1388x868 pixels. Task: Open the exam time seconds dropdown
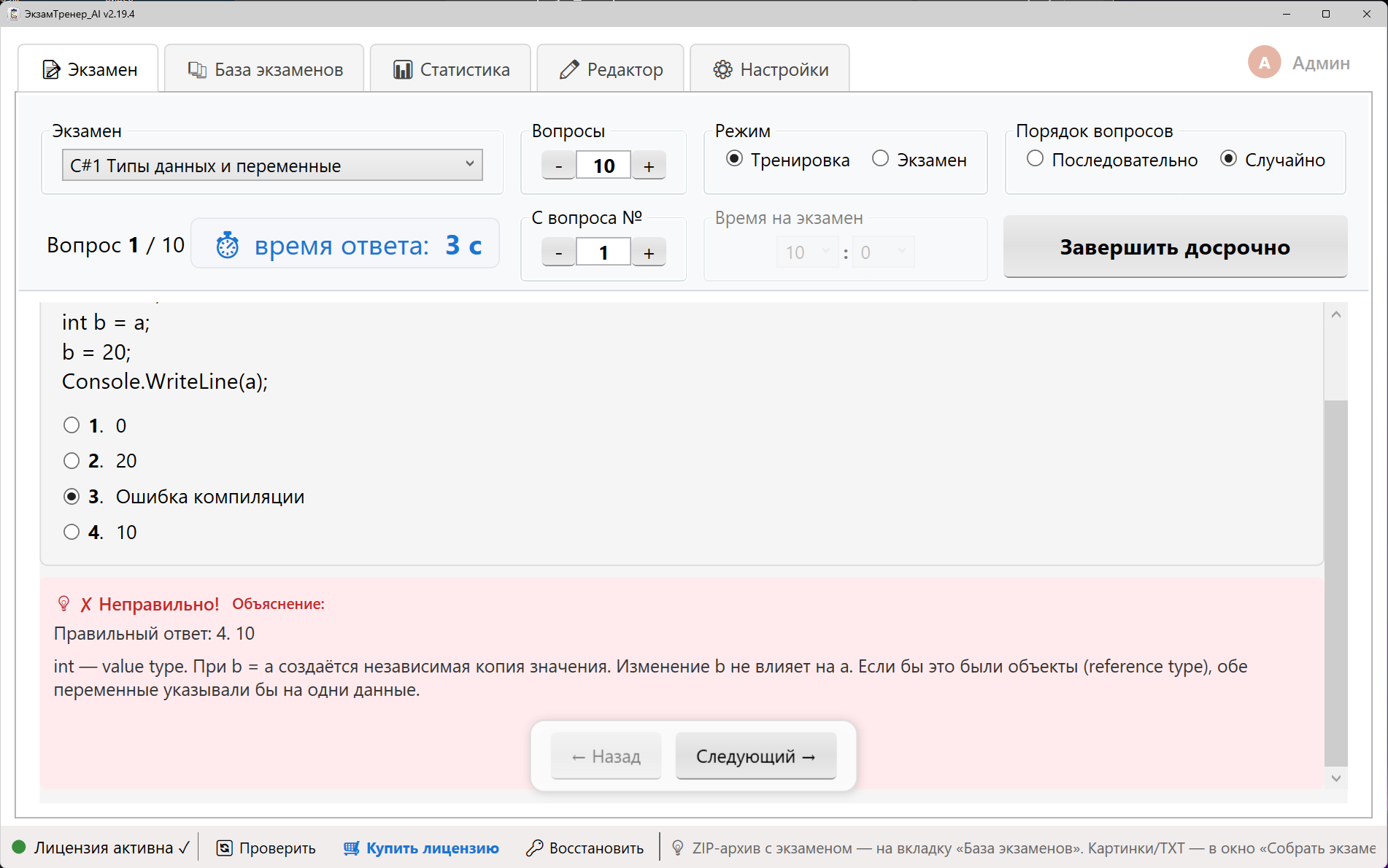(883, 252)
